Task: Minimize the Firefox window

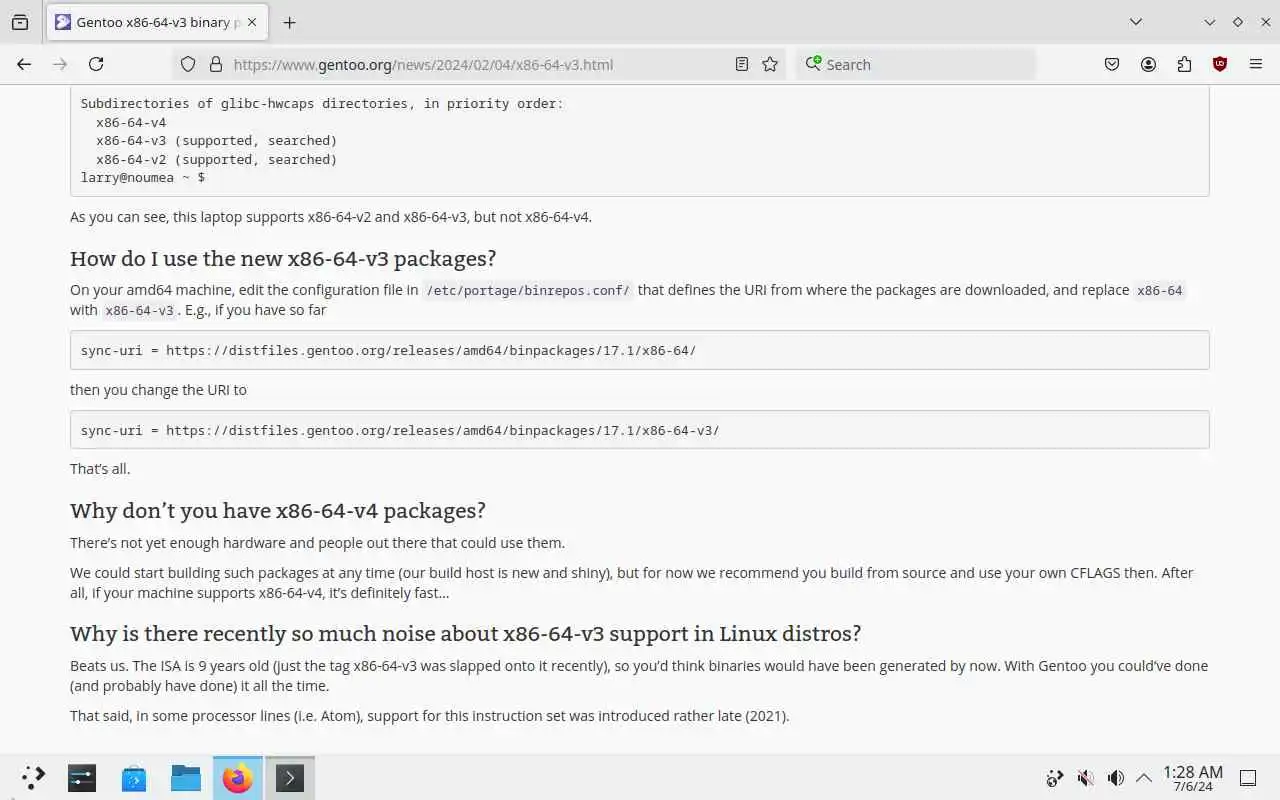Action: pos(1210,22)
